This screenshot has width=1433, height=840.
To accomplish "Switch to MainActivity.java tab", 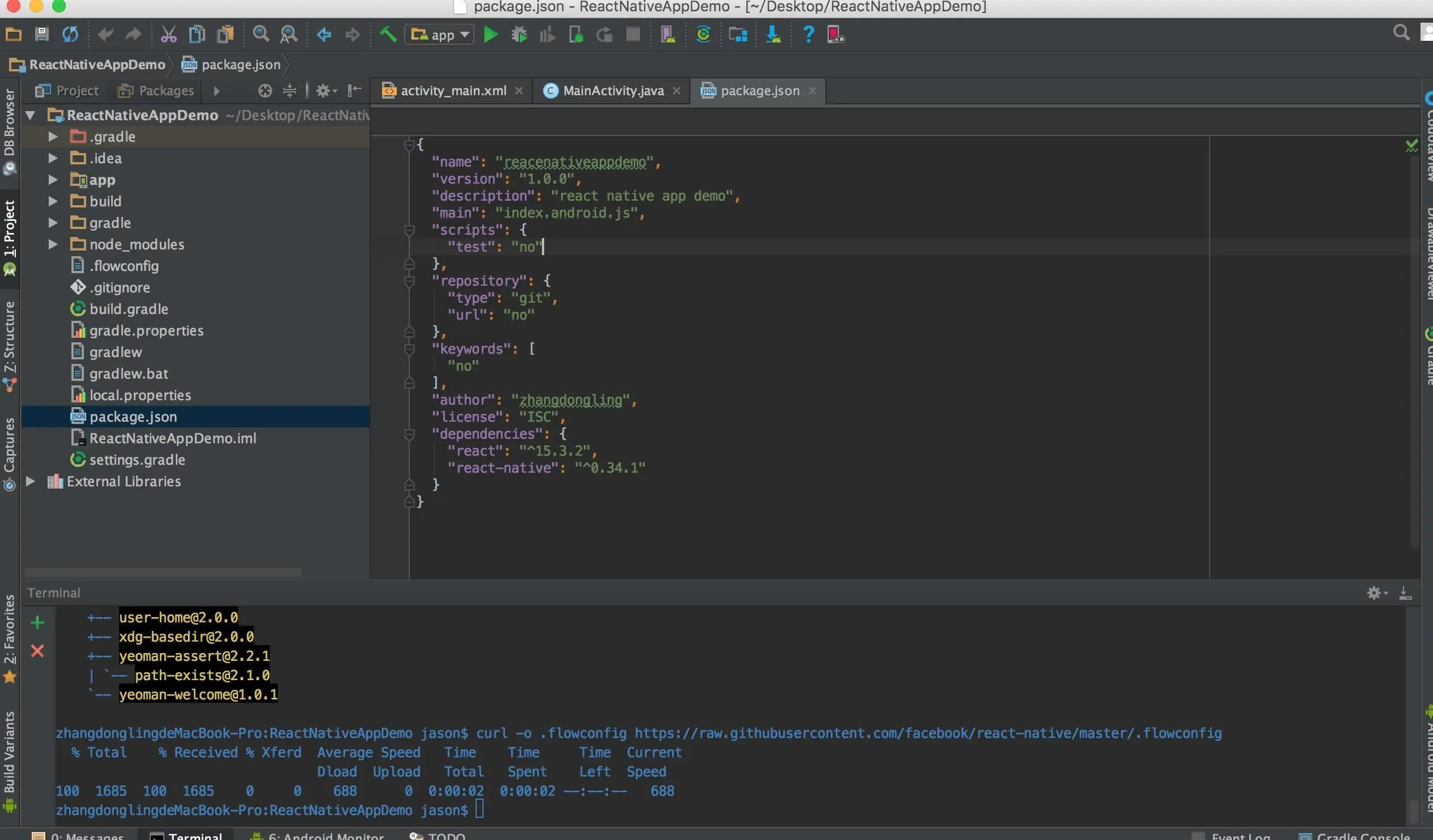I will pos(612,91).
